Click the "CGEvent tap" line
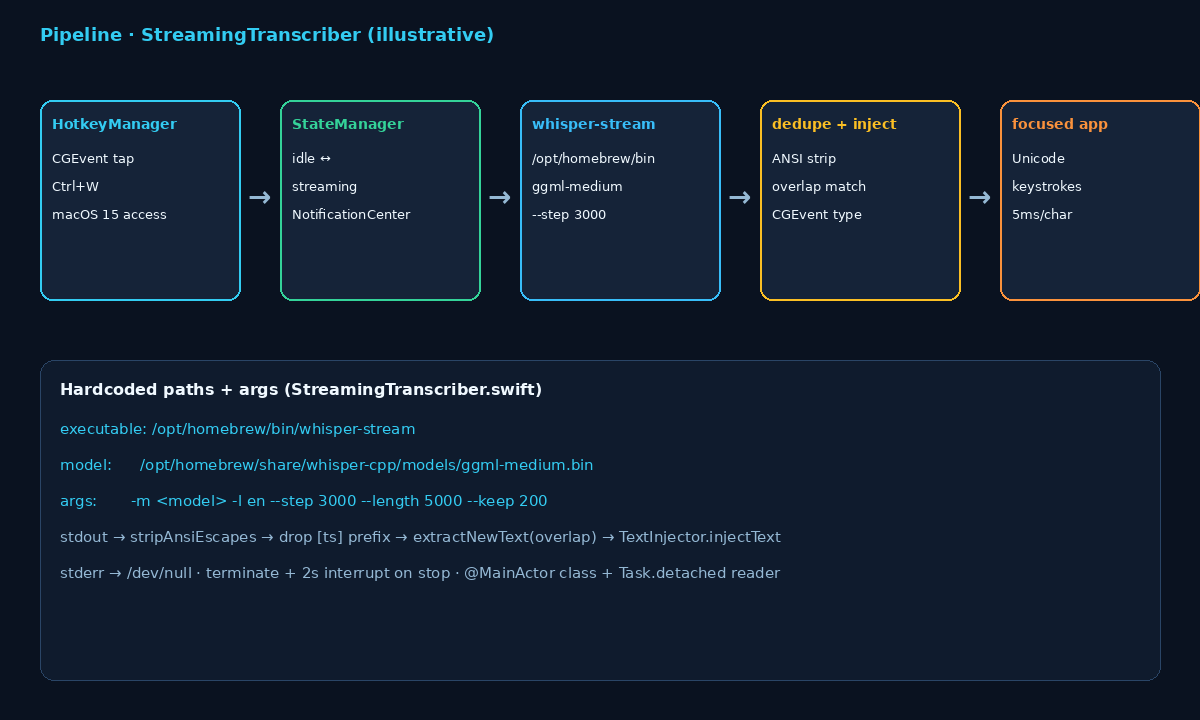 point(93,158)
